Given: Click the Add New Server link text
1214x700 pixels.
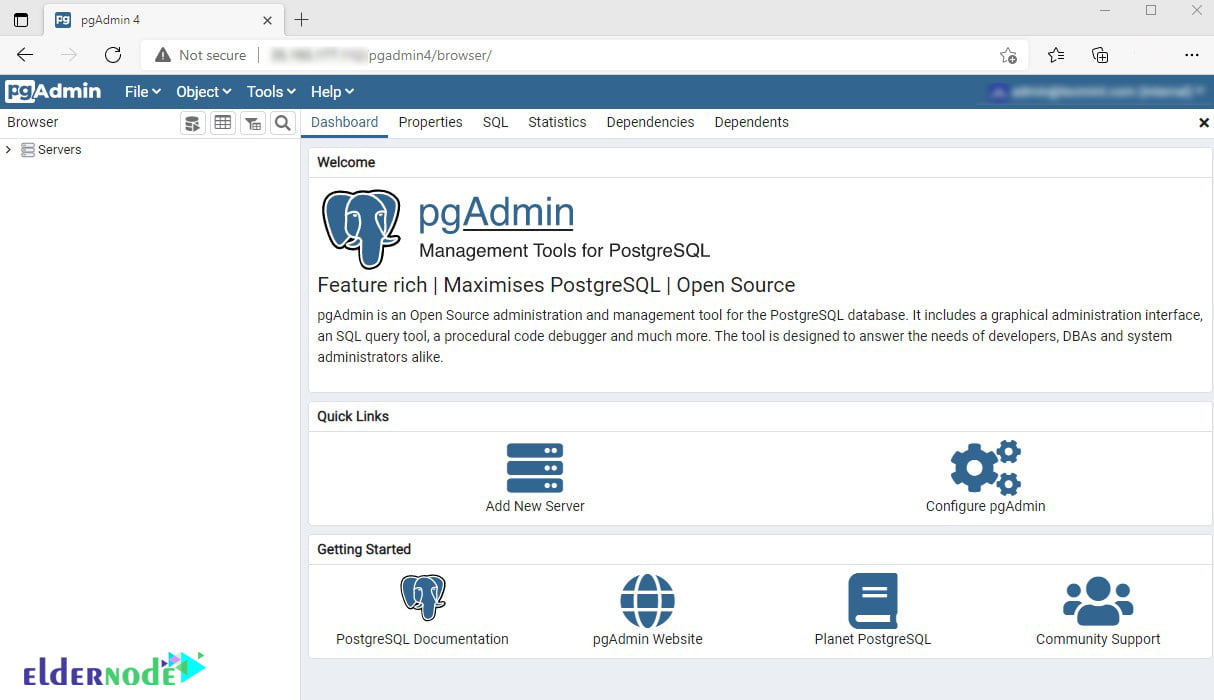Looking at the screenshot, I should point(535,506).
